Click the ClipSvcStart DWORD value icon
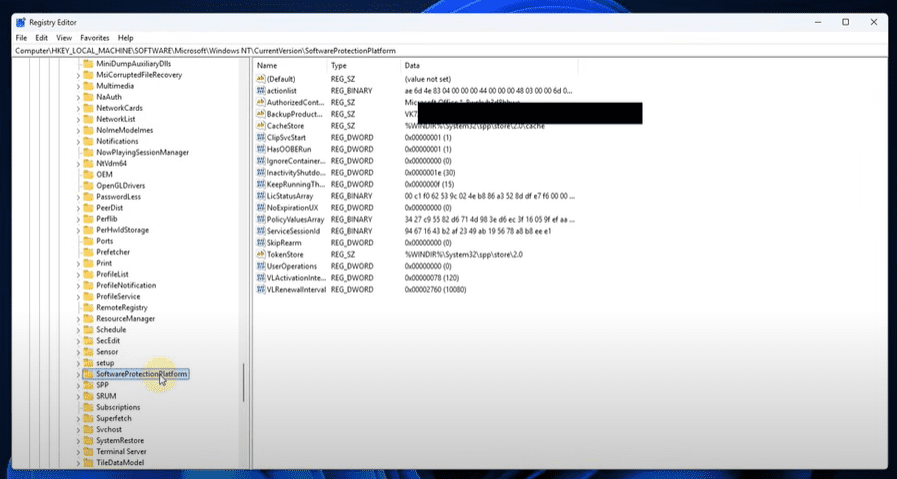 pyautogui.click(x=261, y=137)
